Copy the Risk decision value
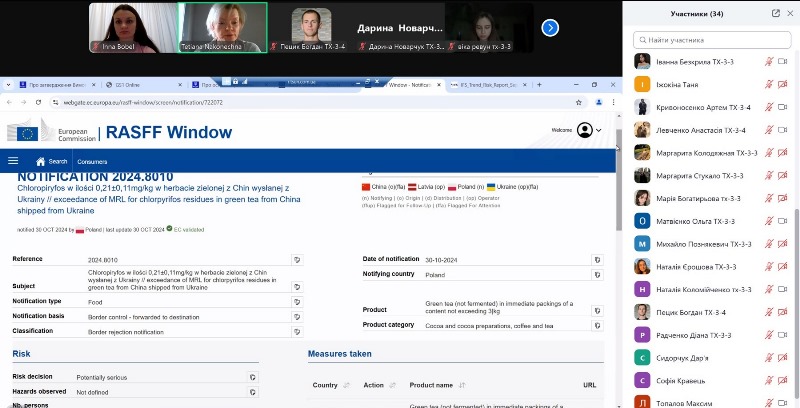Viewport: 800px width, 408px height. [x=253, y=377]
